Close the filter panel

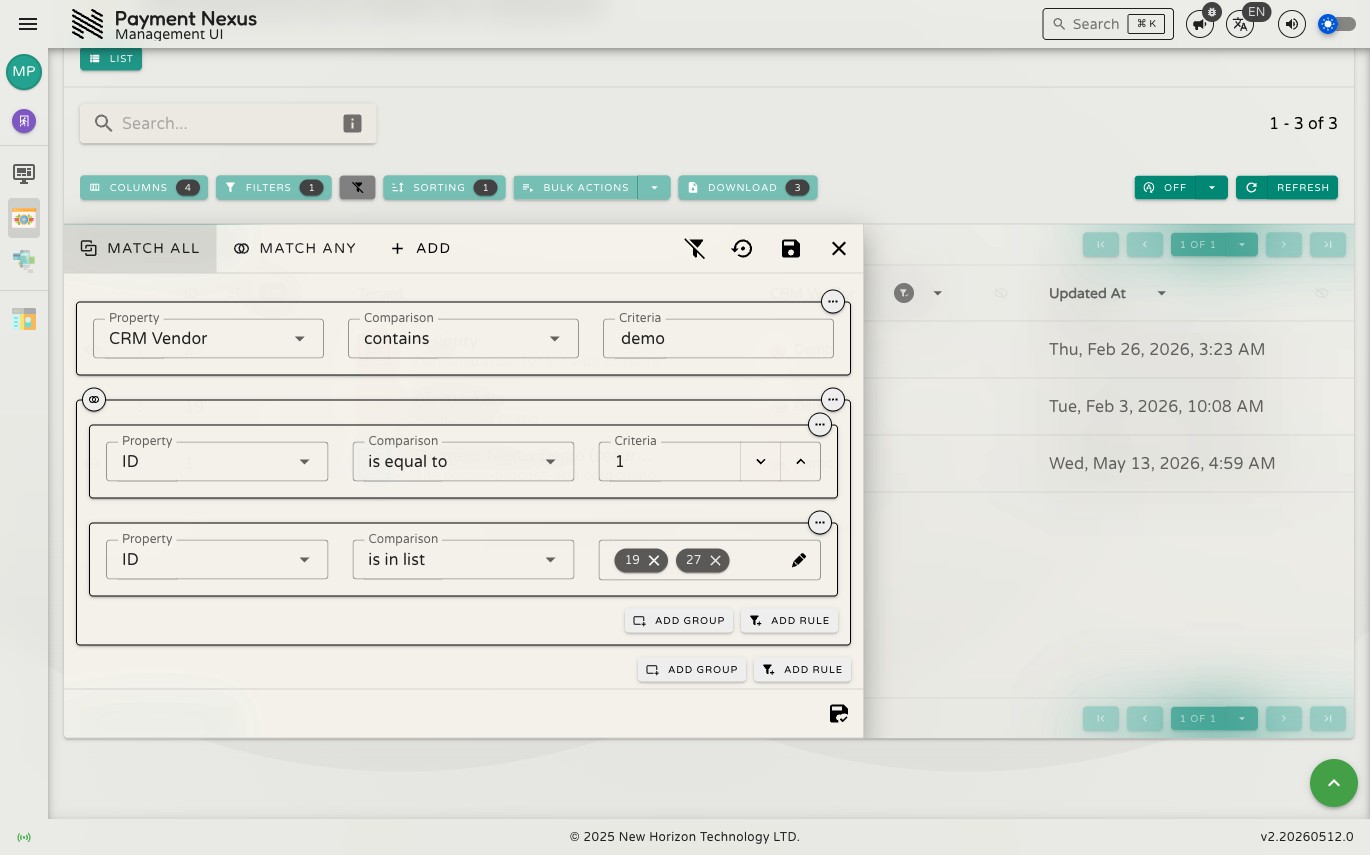(839, 248)
